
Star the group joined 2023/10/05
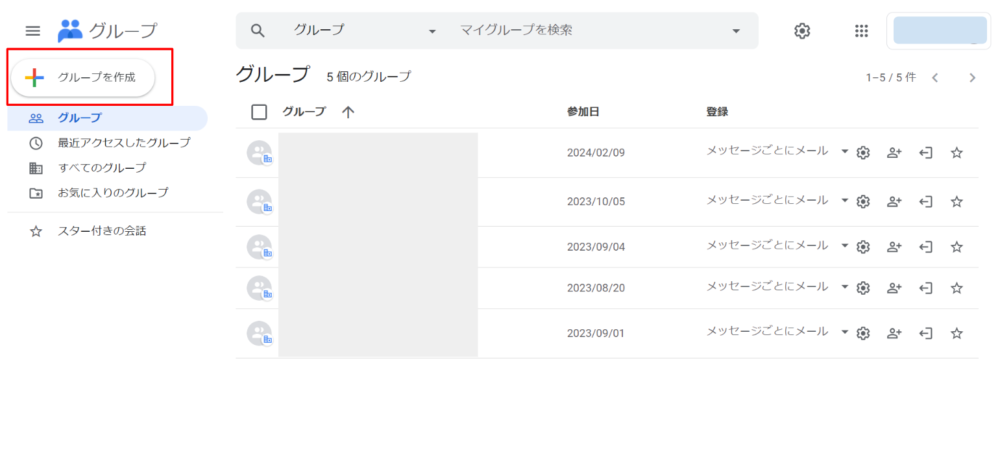[x=956, y=201]
